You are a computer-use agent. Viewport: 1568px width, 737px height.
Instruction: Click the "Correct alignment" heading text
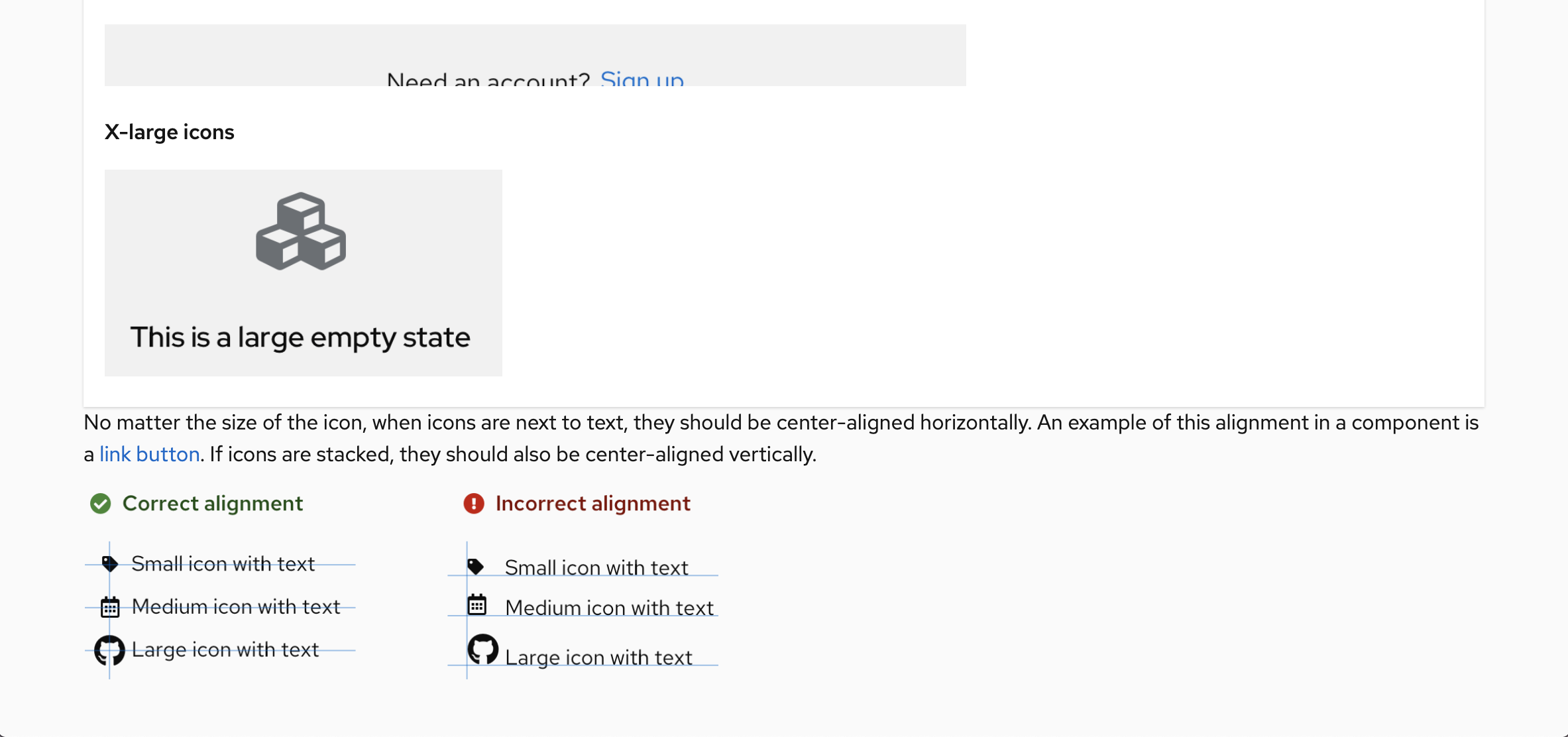pos(213,504)
